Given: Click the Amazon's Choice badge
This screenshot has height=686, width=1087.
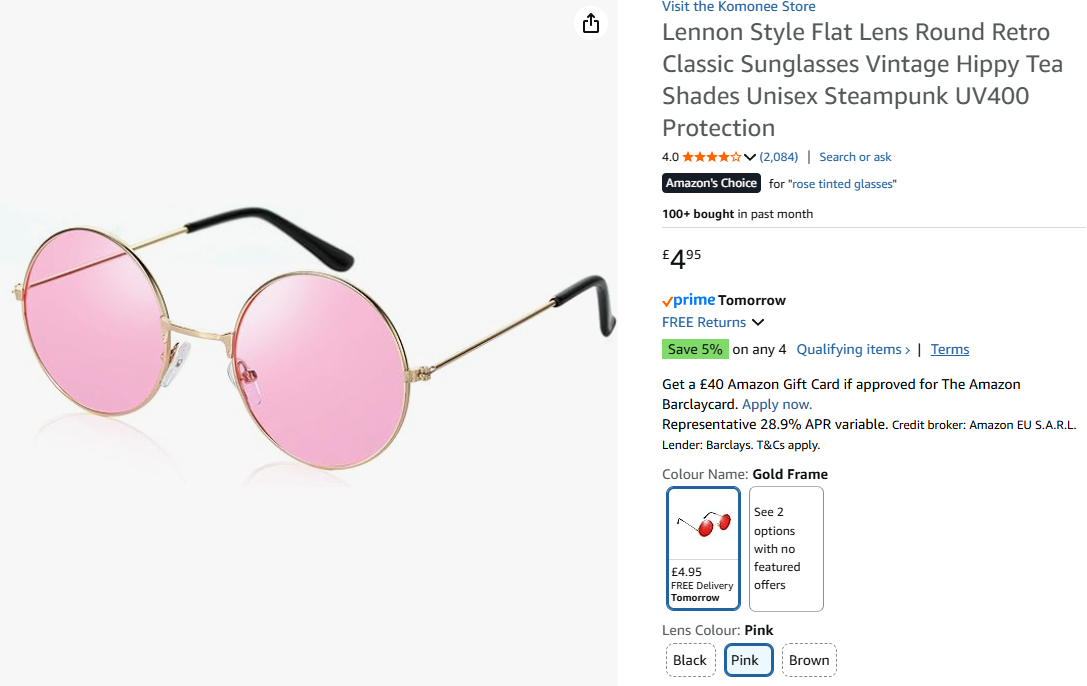Looking at the screenshot, I should (x=711, y=183).
